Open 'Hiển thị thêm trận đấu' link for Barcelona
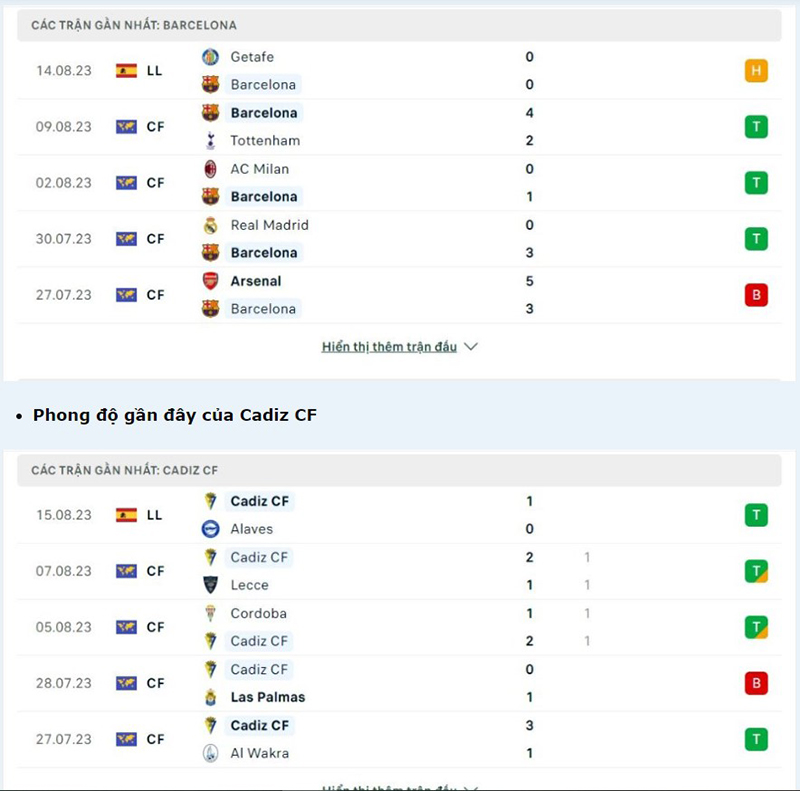 click(x=390, y=346)
